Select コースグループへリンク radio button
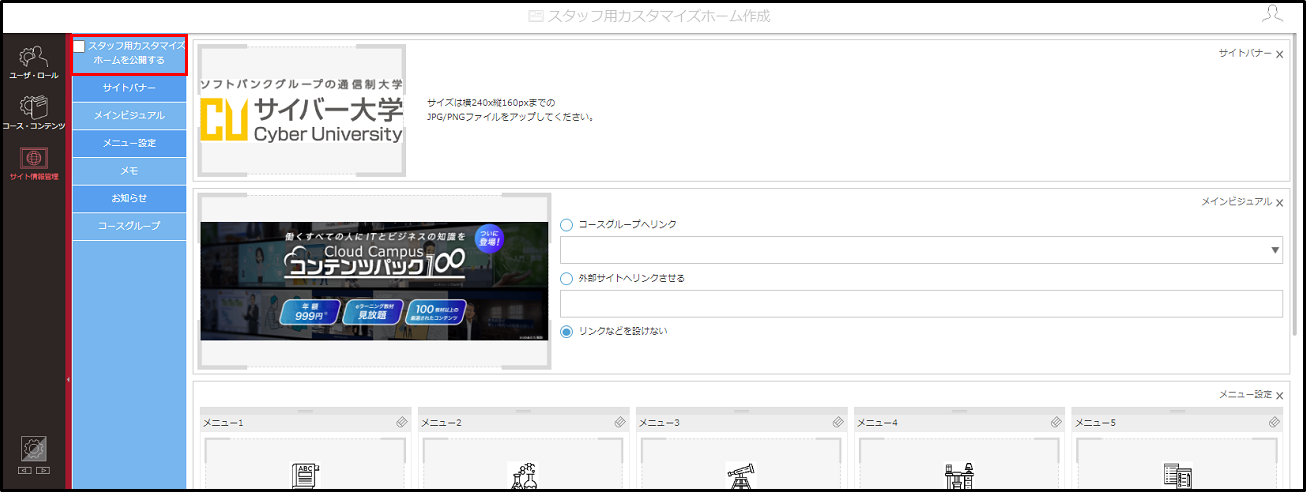The image size is (1306, 492). pyautogui.click(x=567, y=225)
